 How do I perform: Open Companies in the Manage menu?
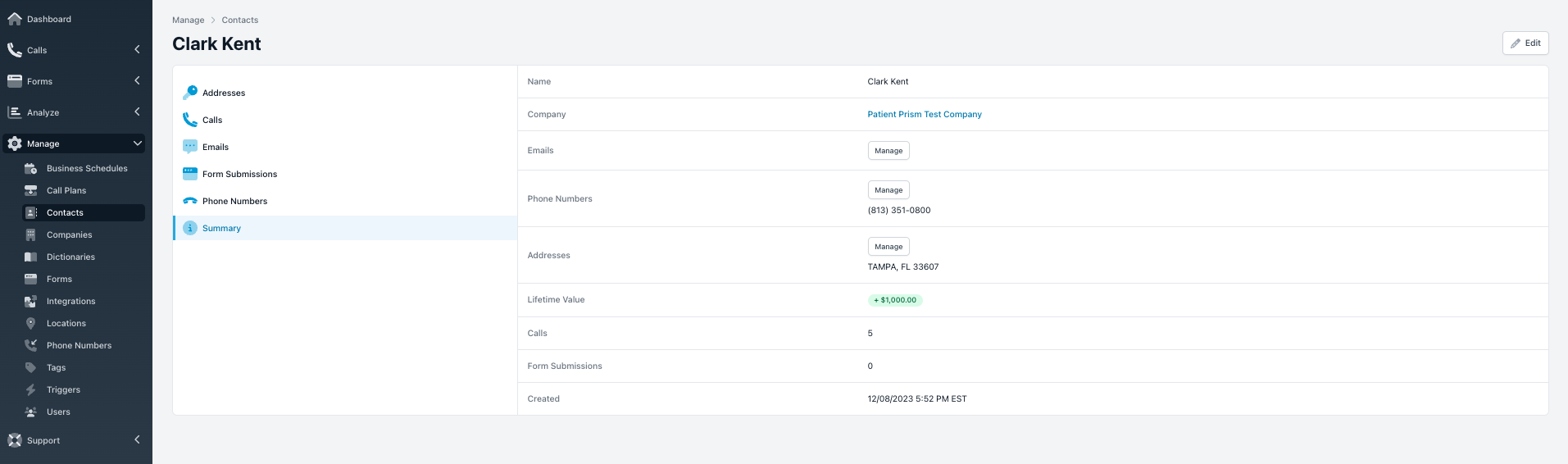84,234
